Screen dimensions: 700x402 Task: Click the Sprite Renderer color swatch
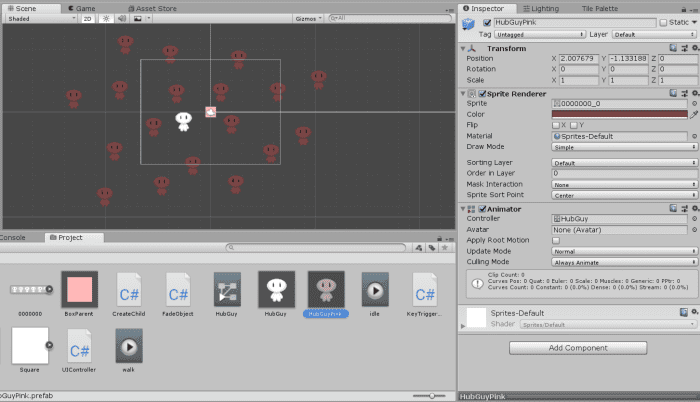(619, 114)
